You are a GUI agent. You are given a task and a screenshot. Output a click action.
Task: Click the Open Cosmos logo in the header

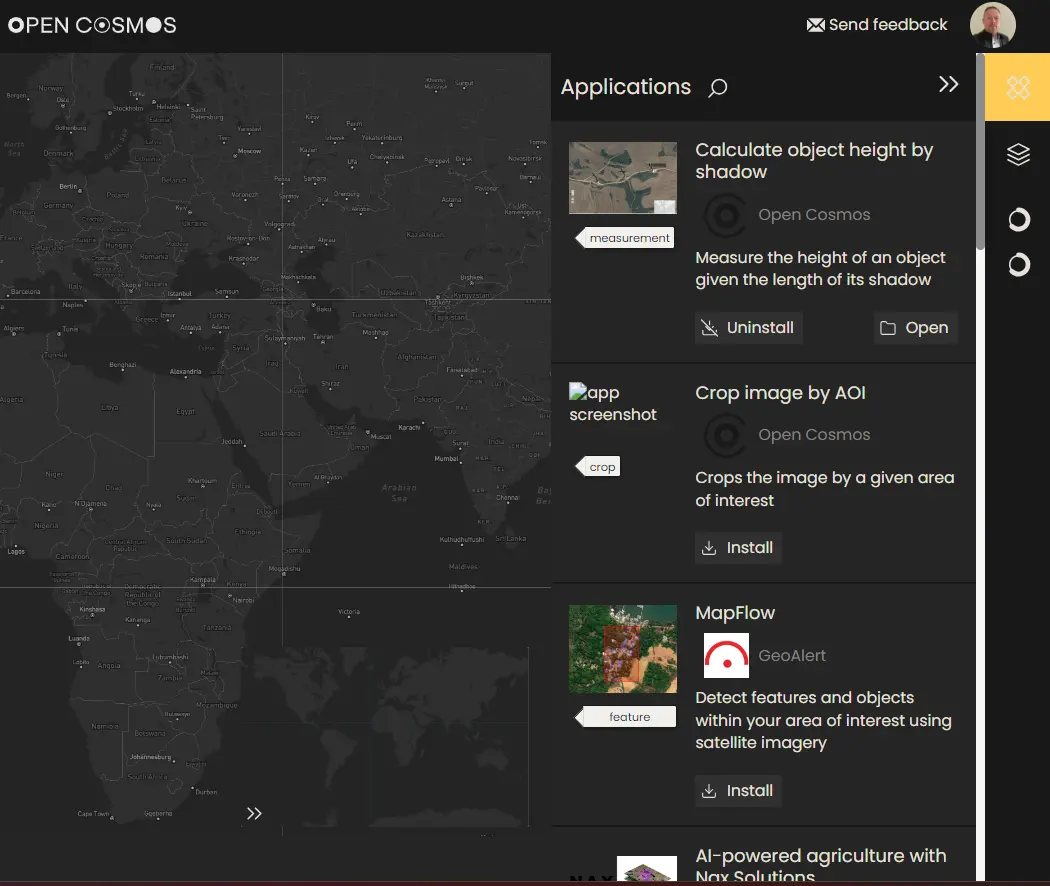coord(90,24)
